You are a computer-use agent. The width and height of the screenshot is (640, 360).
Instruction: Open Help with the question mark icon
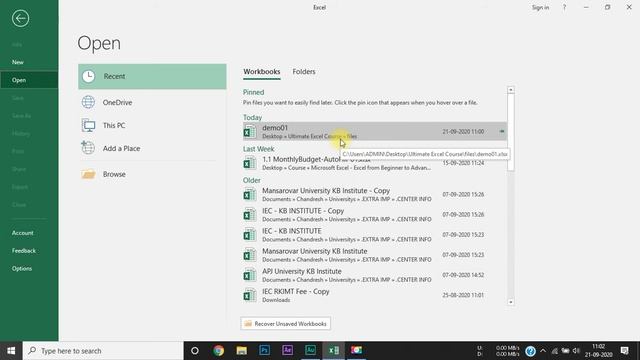564,7
